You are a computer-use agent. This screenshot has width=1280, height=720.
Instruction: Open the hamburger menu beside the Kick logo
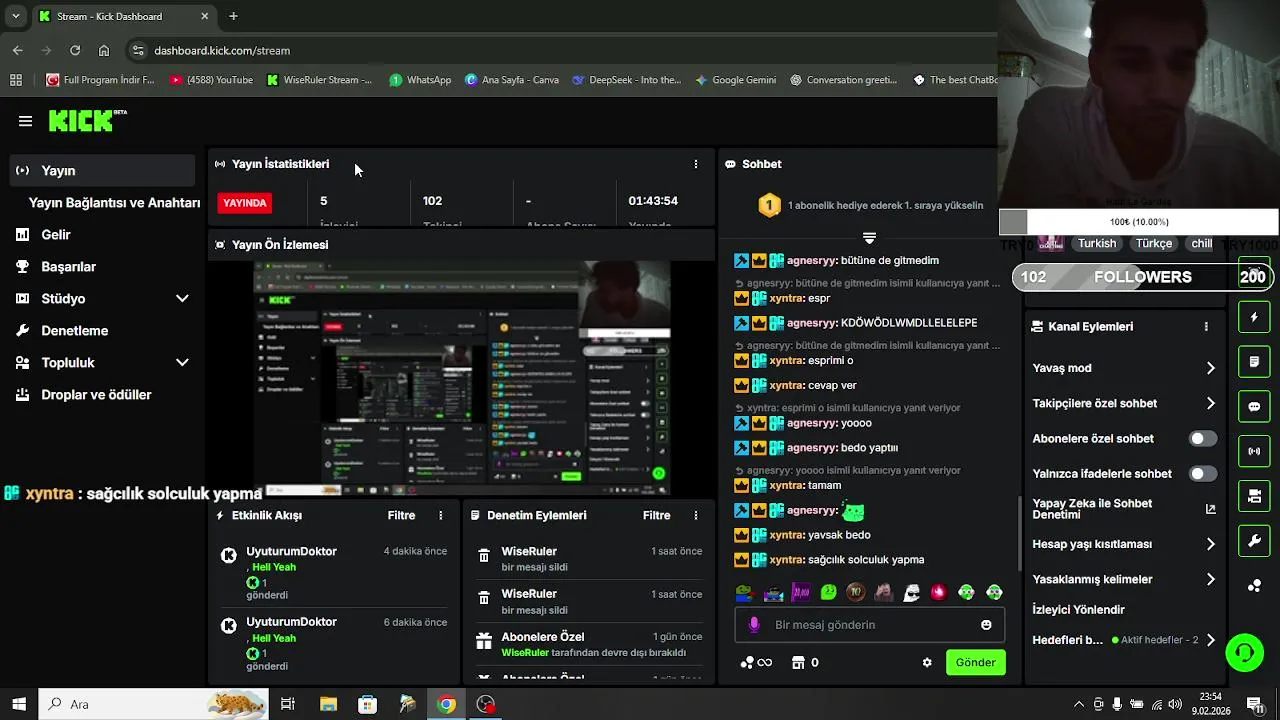[x=25, y=121]
